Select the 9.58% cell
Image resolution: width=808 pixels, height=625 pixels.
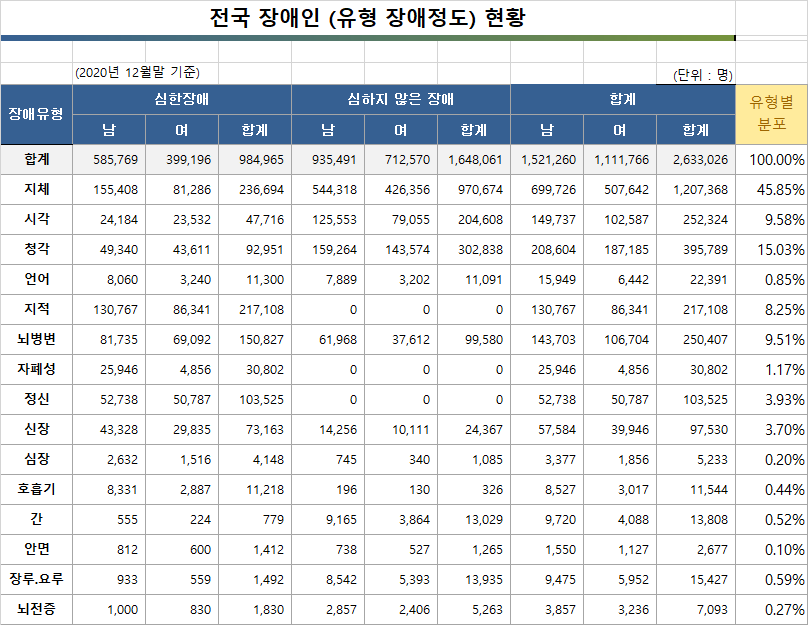[771, 219]
